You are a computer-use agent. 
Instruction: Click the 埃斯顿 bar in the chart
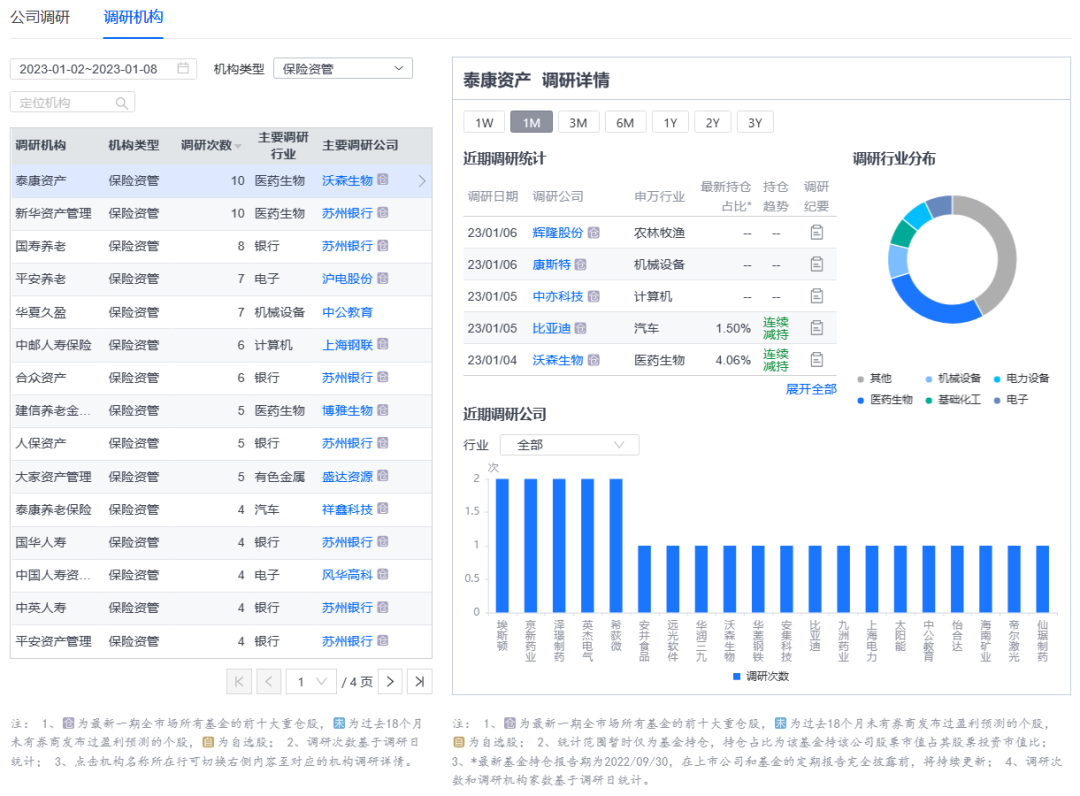[x=502, y=545]
